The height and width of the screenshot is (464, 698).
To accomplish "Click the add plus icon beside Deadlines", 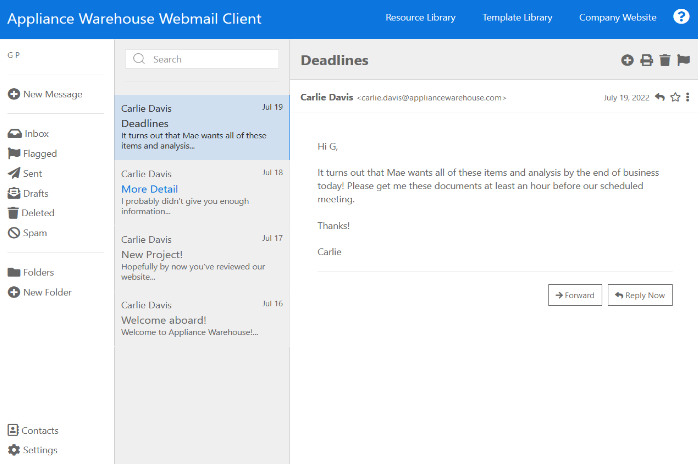I will point(627,60).
